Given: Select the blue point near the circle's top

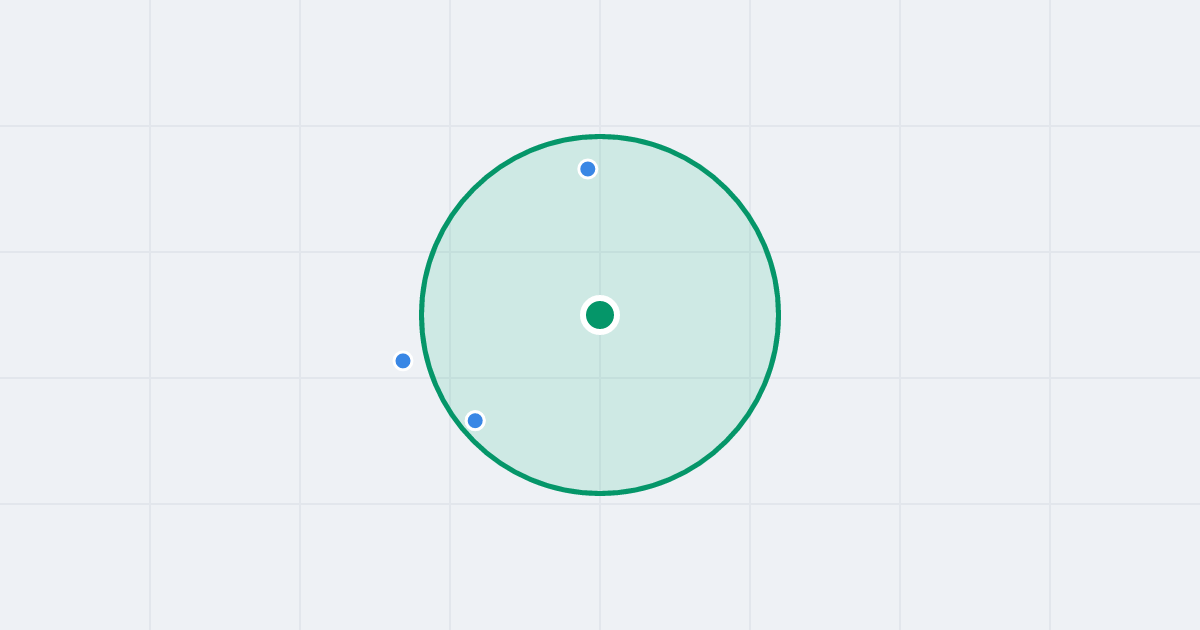Looking at the screenshot, I should pyautogui.click(x=588, y=169).
